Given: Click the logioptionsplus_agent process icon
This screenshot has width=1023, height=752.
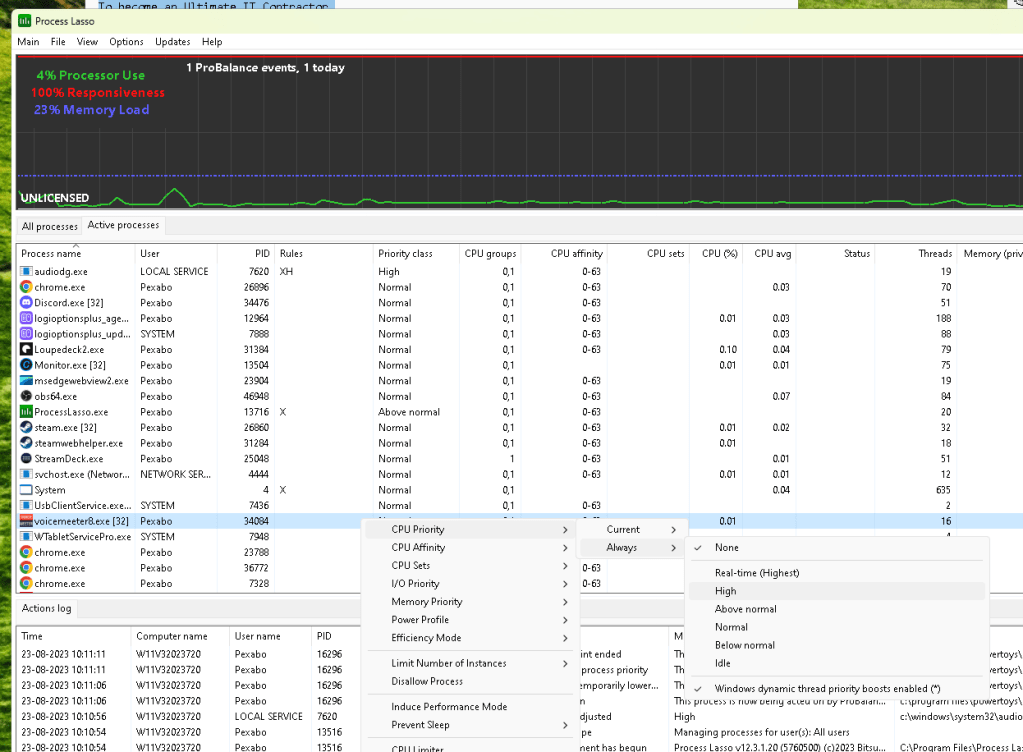Looking at the screenshot, I should coord(26,318).
